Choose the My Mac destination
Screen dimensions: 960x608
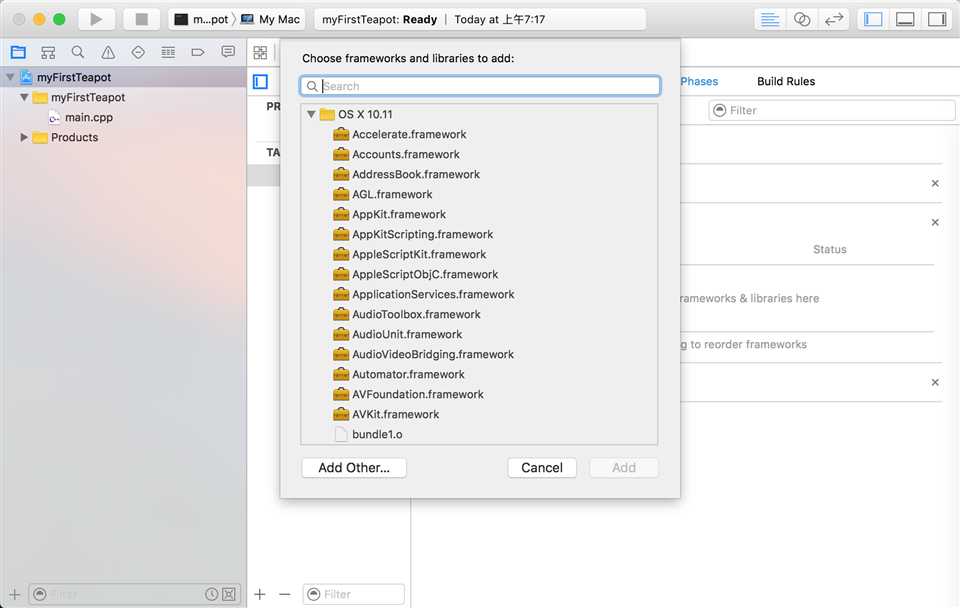pos(270,19)
